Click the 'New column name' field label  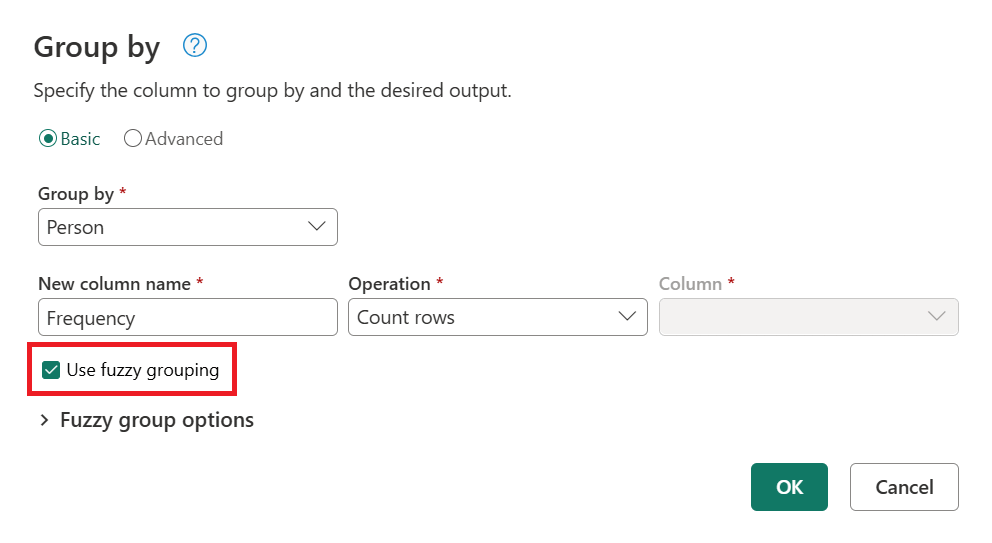pos(115,284)
